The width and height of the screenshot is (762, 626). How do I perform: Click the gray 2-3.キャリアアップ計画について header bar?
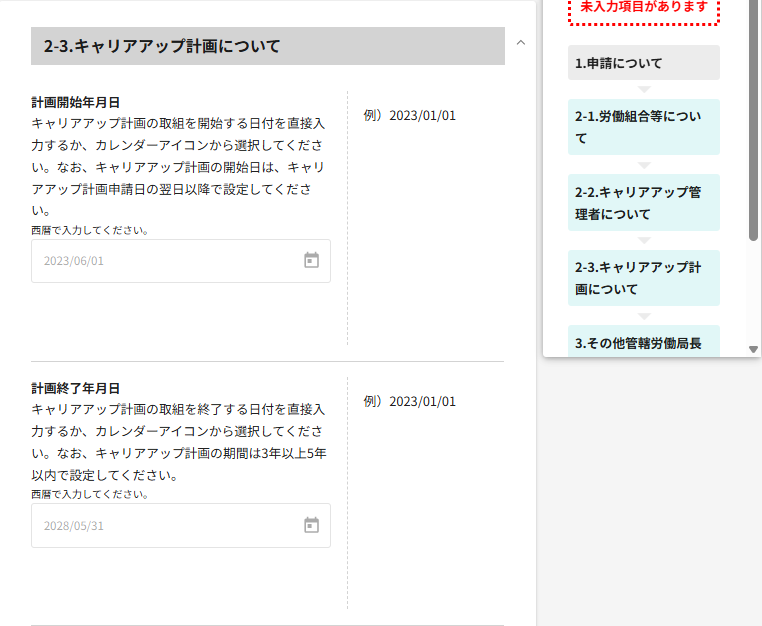pyautogui.click(x=267, y=46)
